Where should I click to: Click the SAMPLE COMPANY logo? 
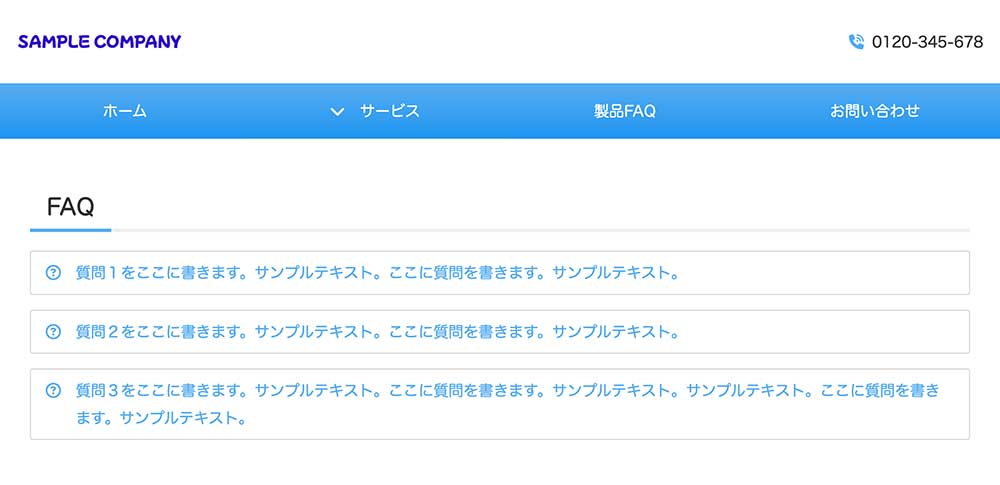[99, 42]
